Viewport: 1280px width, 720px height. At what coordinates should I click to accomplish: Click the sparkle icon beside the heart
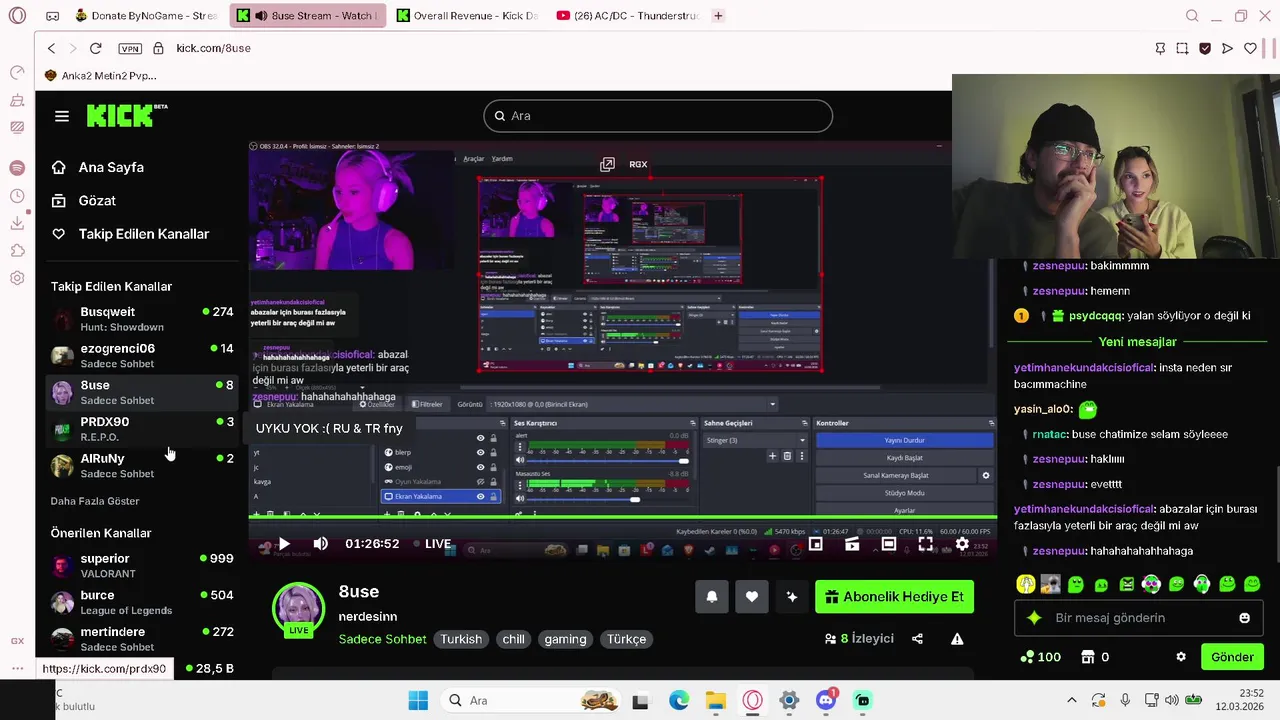point(792,597)
